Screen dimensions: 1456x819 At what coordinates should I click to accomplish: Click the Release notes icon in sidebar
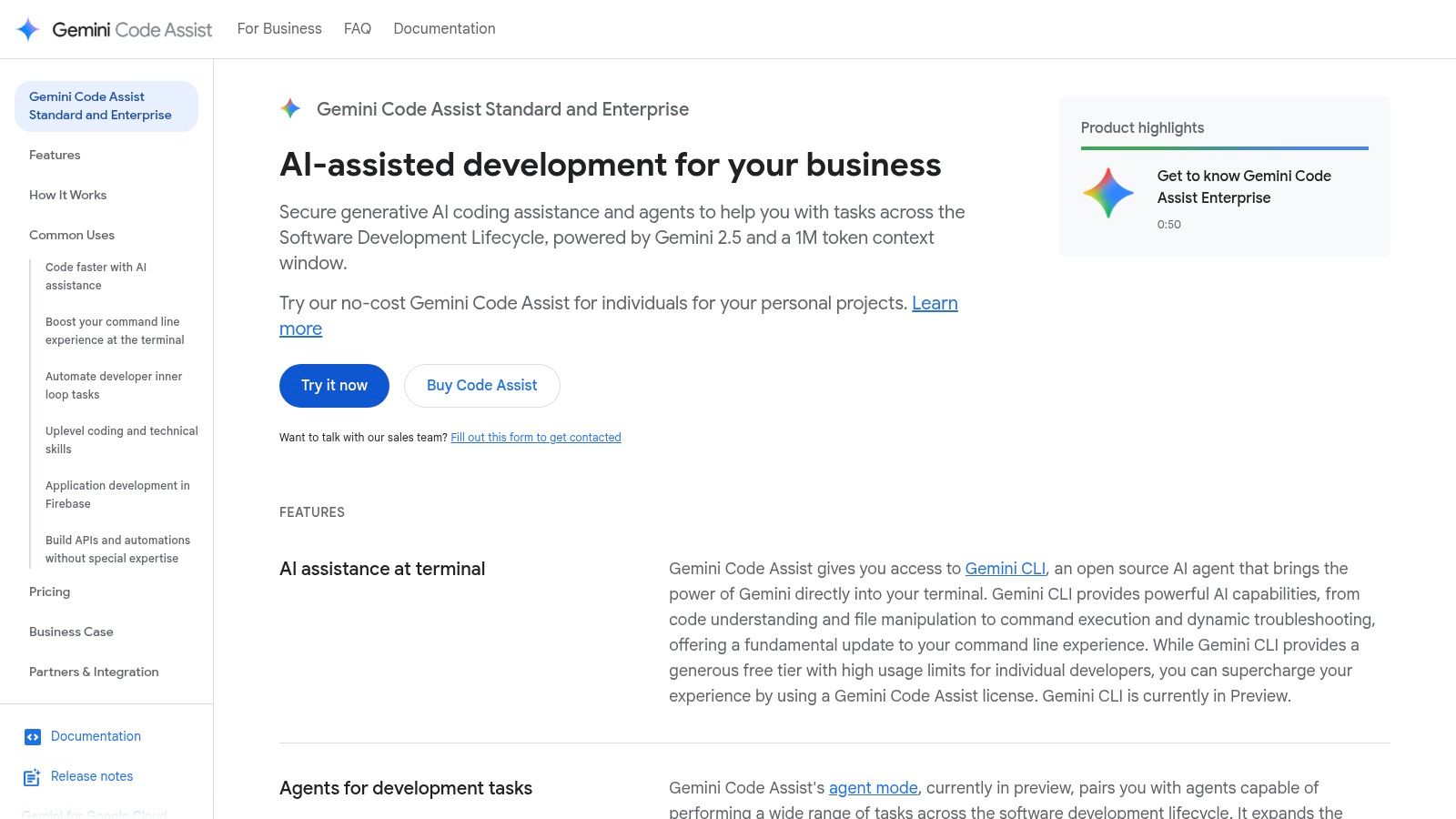pos(32,777)
